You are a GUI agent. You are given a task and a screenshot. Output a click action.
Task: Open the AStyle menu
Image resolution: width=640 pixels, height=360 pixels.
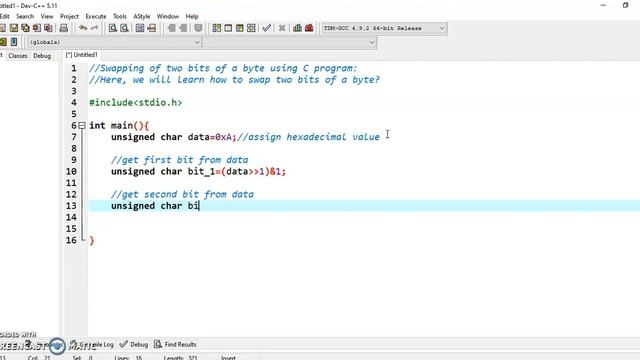[x=142, y=16]
